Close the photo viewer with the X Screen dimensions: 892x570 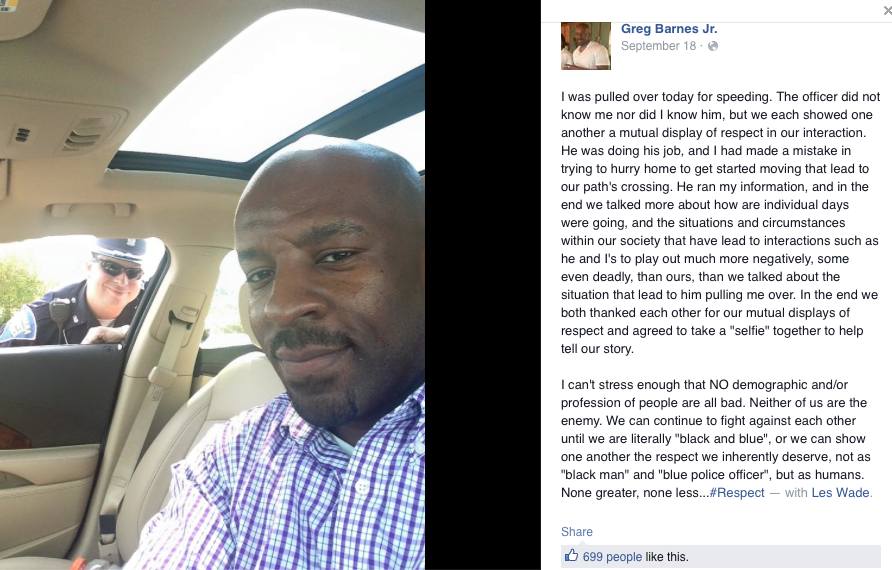pos(887,10)
